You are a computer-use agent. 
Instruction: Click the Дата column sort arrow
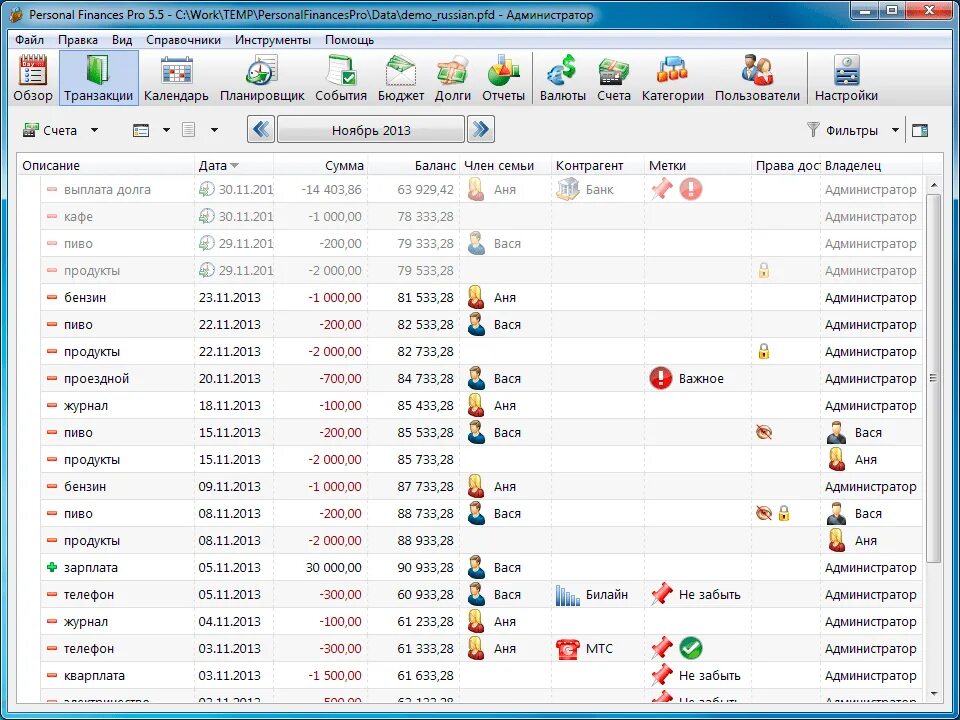[x=234, y=166]
